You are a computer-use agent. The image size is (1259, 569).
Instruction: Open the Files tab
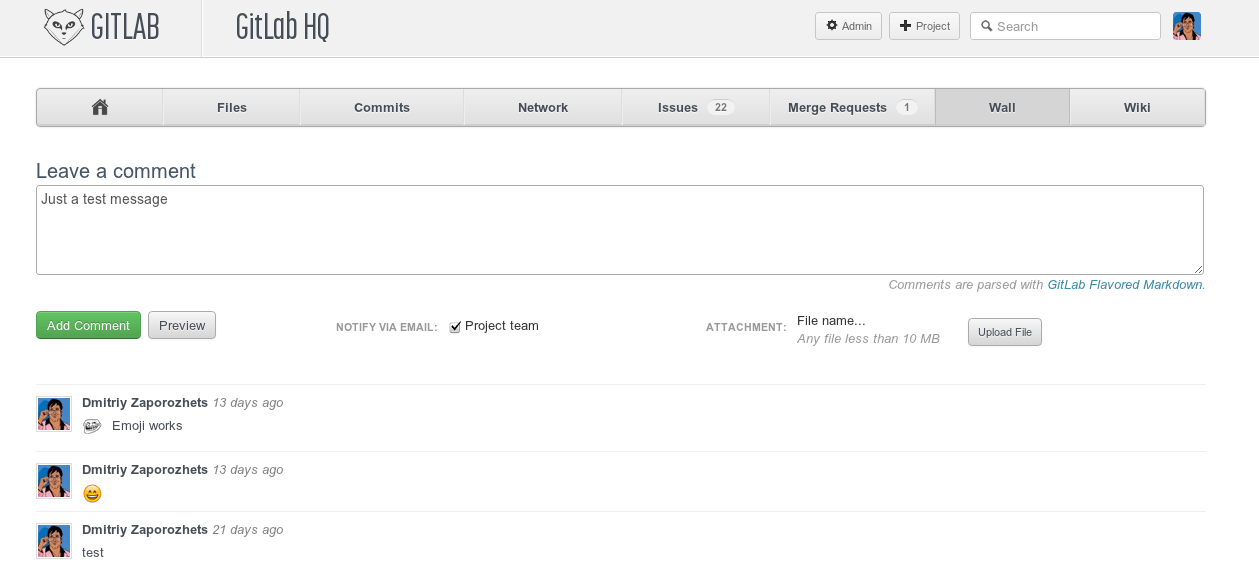pos(231,107)
